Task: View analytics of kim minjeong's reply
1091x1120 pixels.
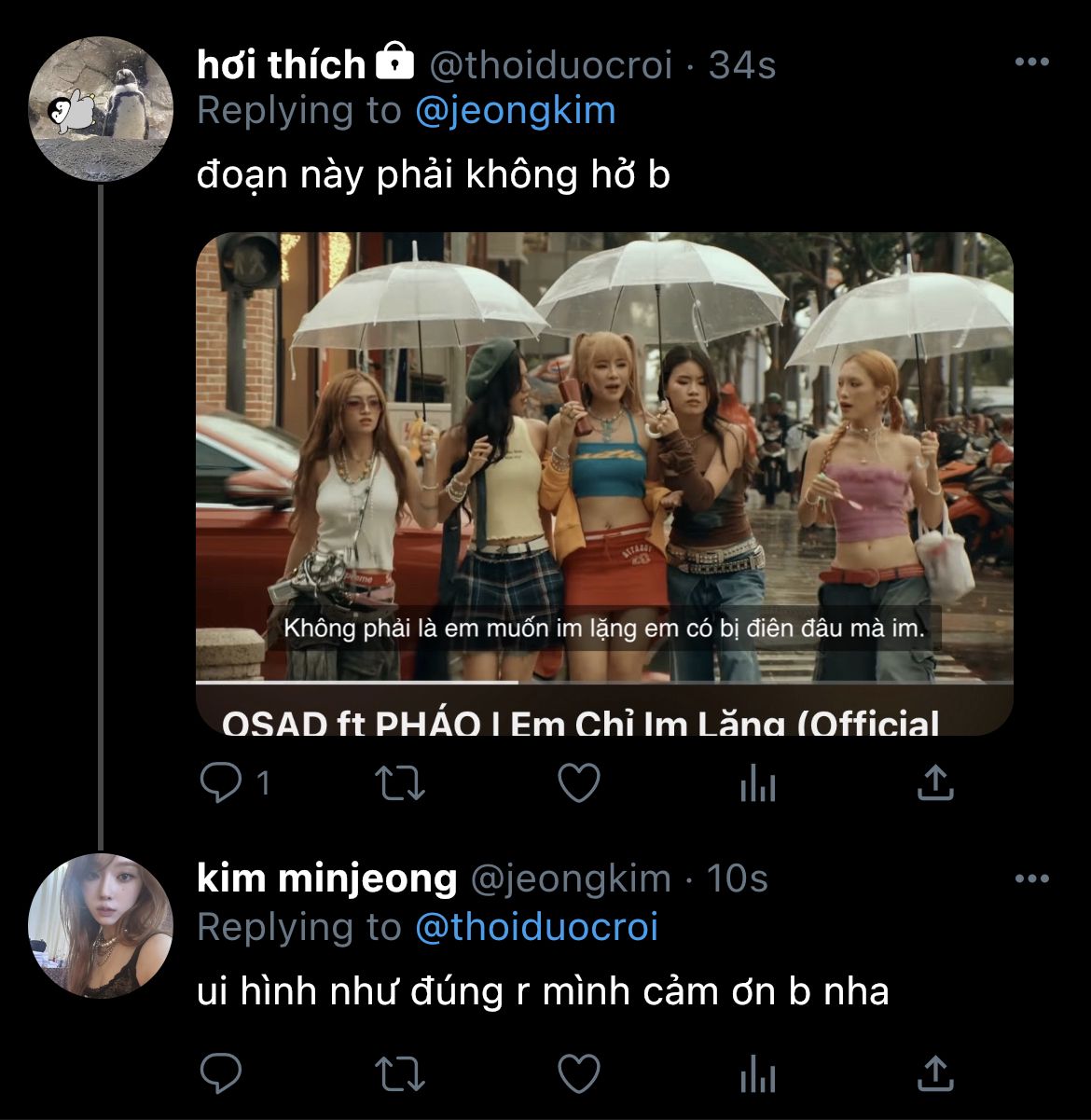Action: (x=757, y=1074)
